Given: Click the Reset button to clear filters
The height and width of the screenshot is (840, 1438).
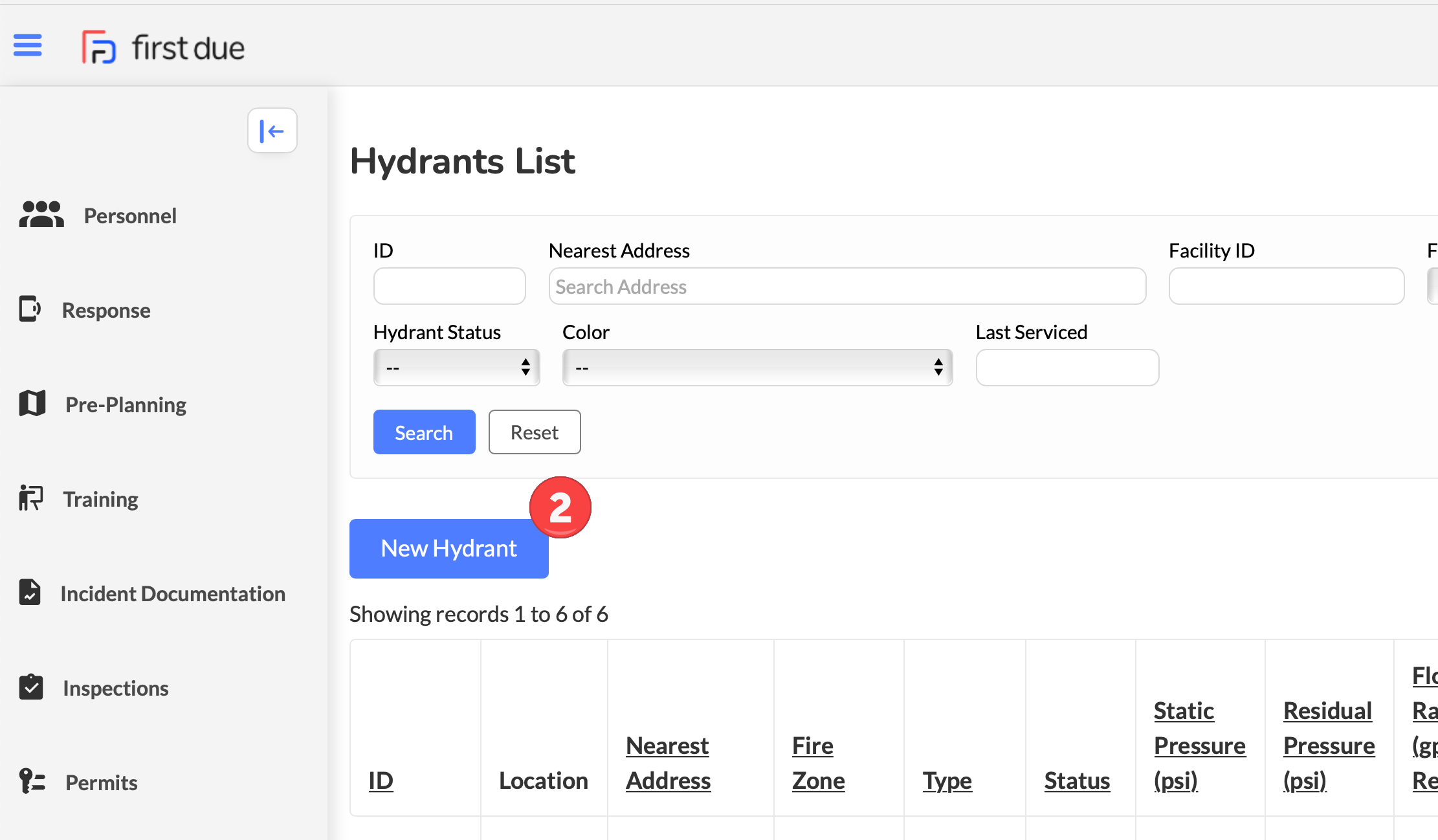Looking at the screenshot, I should pos(534,432).
